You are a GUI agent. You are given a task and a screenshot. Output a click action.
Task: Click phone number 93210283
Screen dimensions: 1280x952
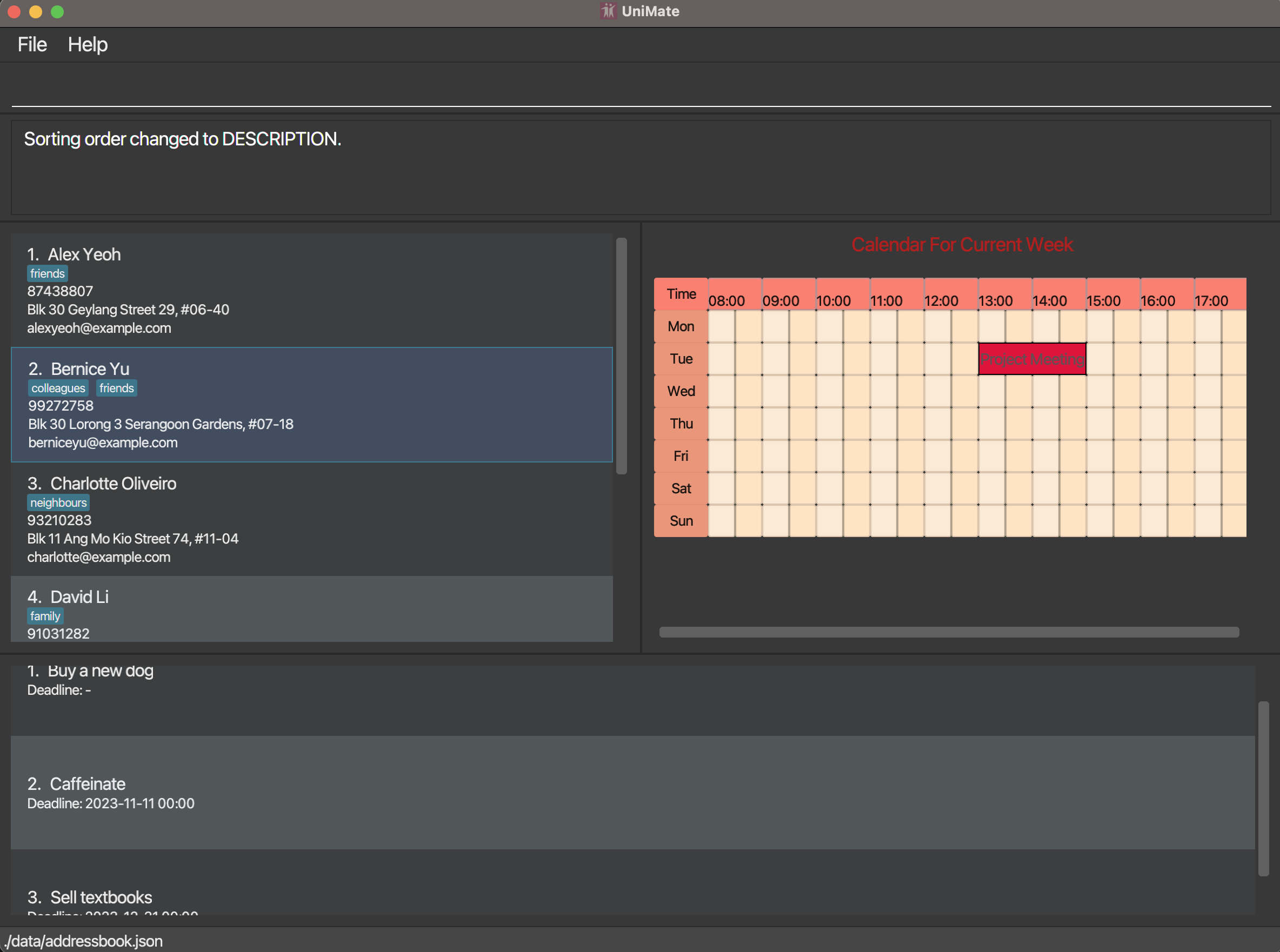[59, 520]
